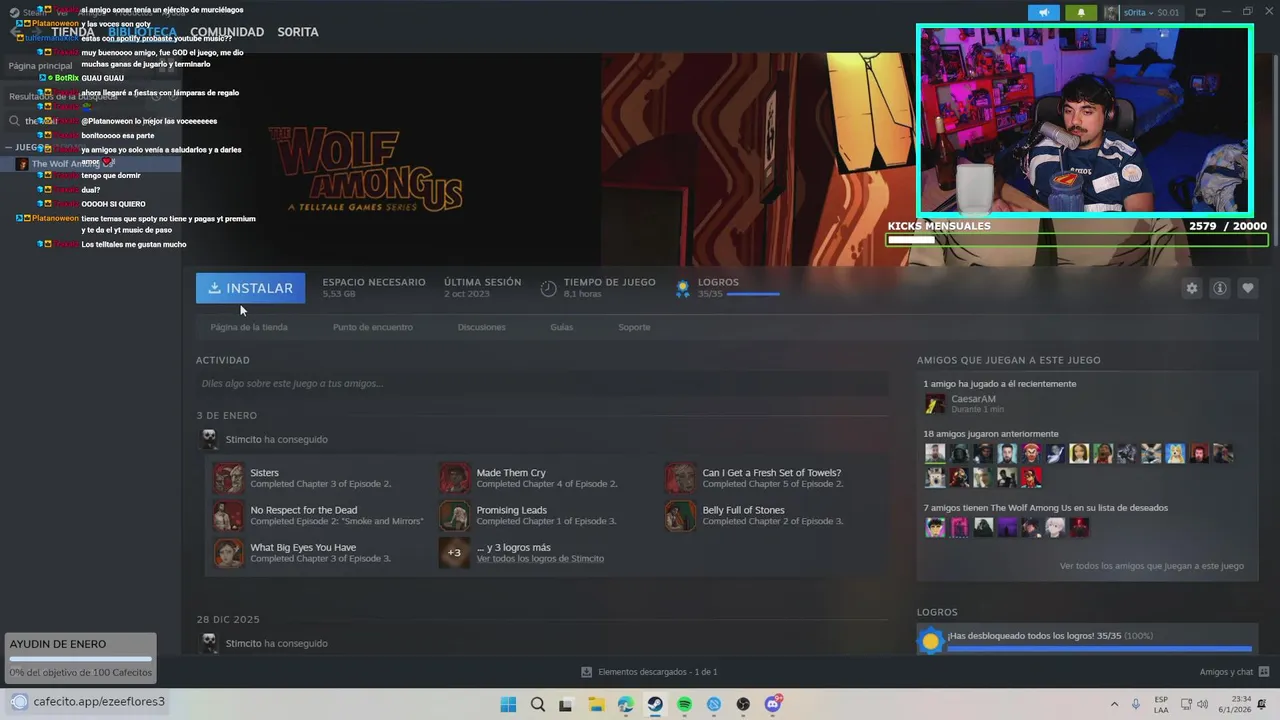Viewport: 1280px width, 720px height.
Task: Click the 100% unlocked achievements progress bar
Action: [x=1099, y=649]
